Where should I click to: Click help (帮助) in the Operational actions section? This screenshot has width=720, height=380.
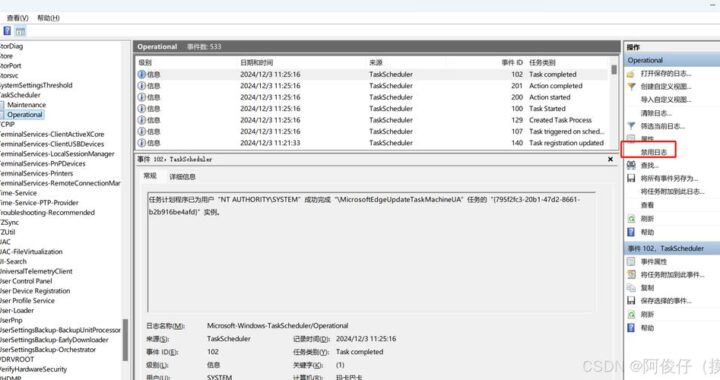647,232
